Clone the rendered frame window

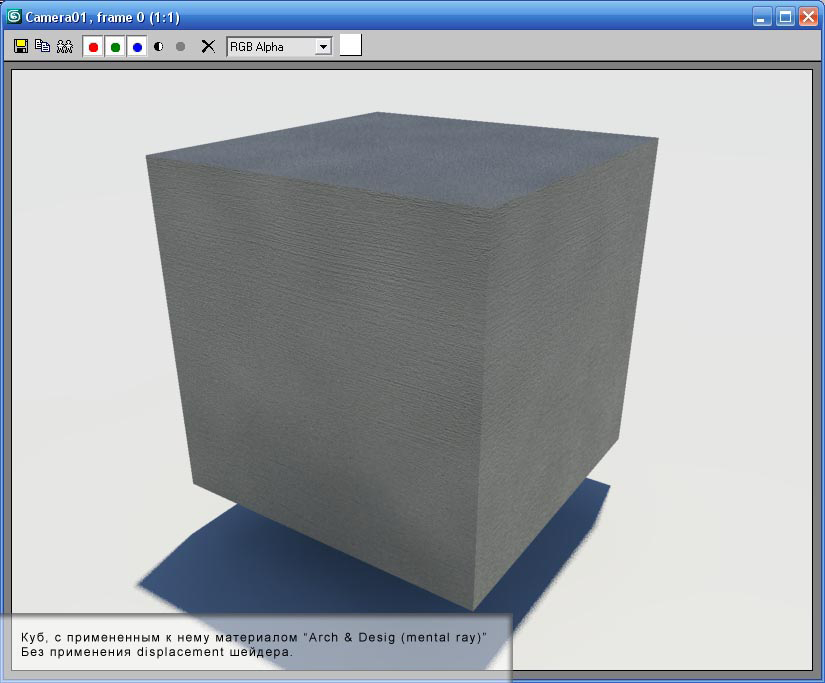[x=65, y=46]
